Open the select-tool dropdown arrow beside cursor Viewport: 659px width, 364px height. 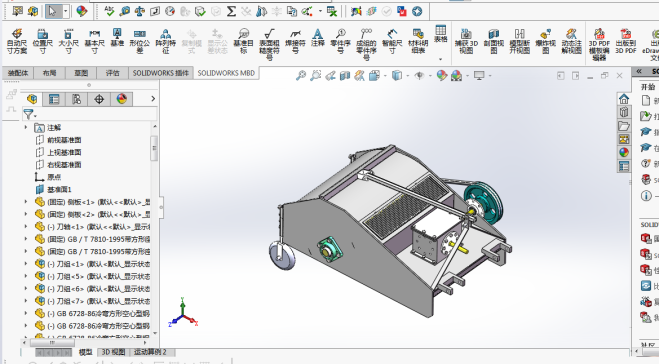[x=66, y=11]
